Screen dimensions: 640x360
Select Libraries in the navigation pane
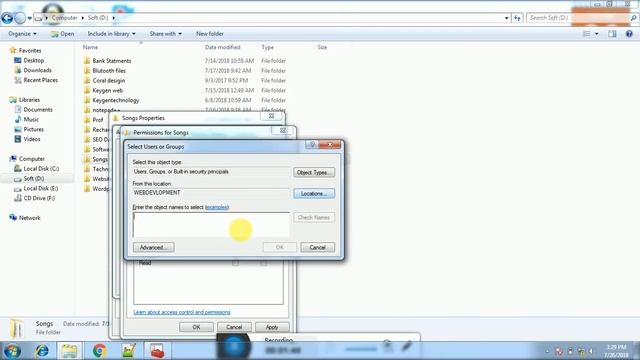click(29, 100)
